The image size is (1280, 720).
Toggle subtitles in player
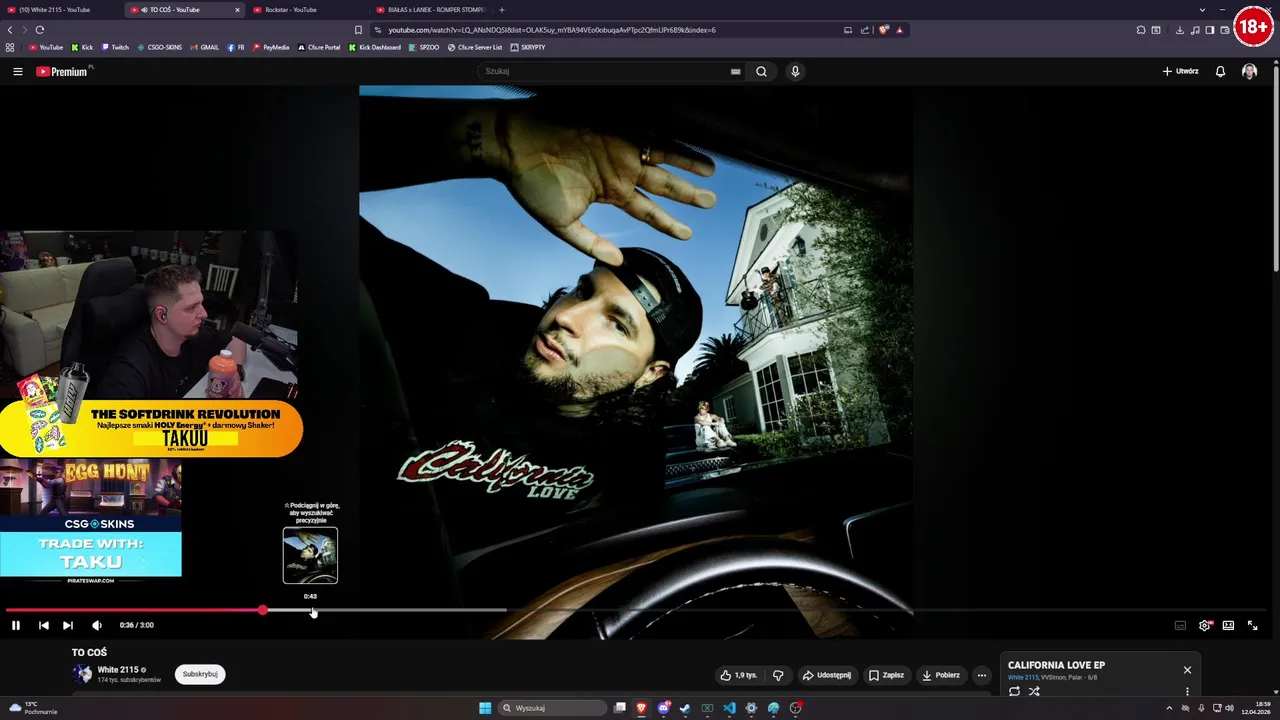point(1180,625)
